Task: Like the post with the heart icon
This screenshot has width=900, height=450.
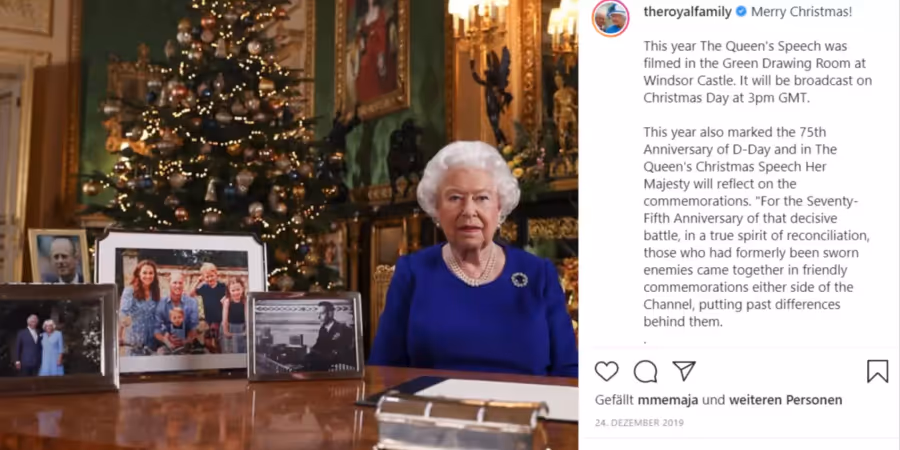Action: (x=606, y=371)
